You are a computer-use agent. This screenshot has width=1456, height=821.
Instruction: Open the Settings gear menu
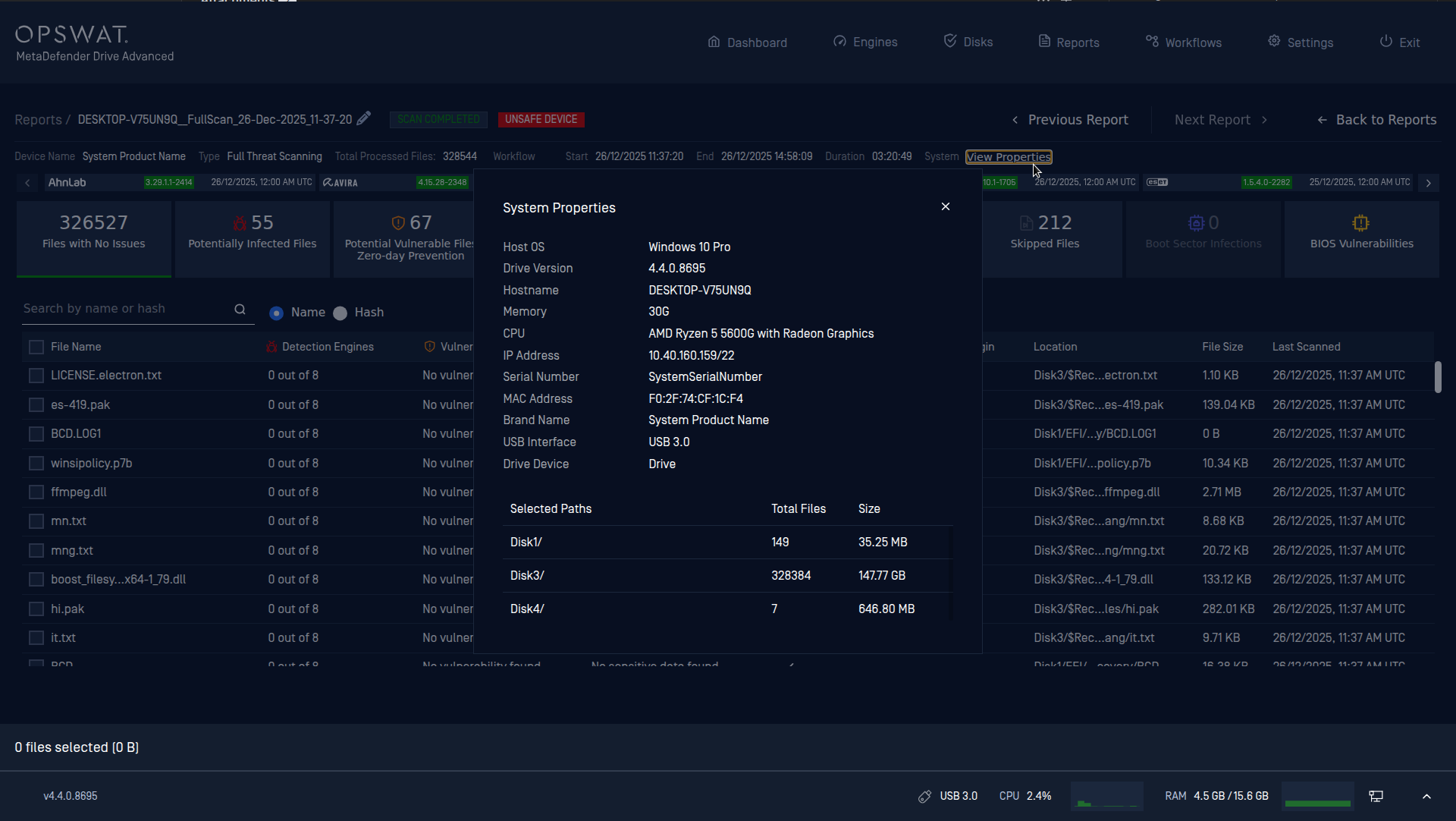click(1301, 42)
